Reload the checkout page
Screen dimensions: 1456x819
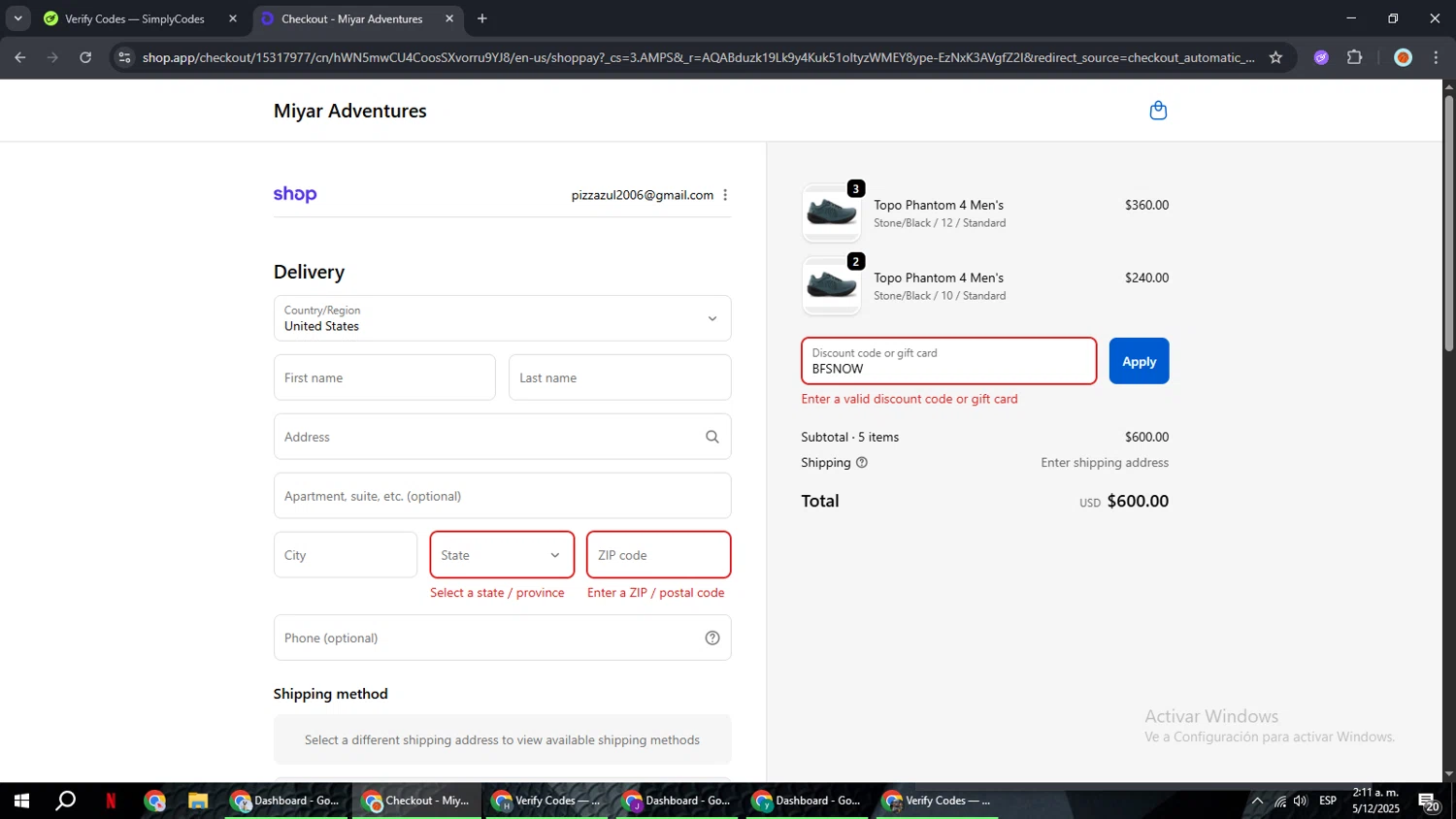click(85, 57)
